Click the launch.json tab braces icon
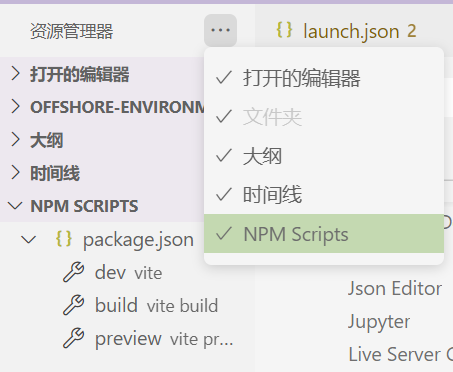 click(284, 30)
